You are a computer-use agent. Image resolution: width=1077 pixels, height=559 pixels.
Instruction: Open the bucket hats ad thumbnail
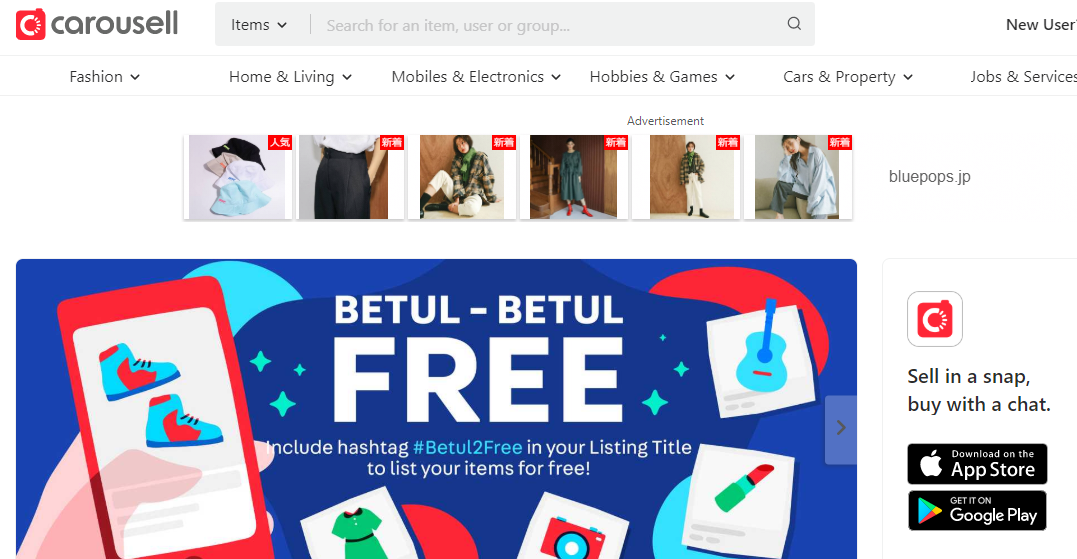point(238,177)
